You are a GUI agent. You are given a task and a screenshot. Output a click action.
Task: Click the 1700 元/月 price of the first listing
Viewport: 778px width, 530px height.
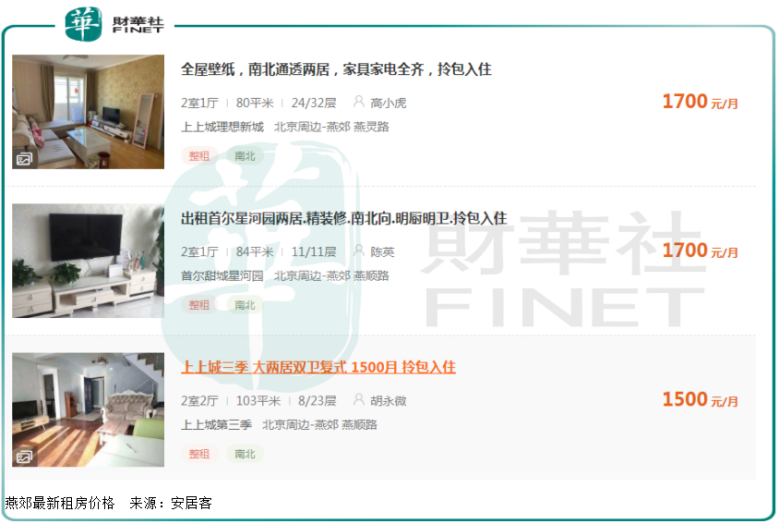pos(700,102)
